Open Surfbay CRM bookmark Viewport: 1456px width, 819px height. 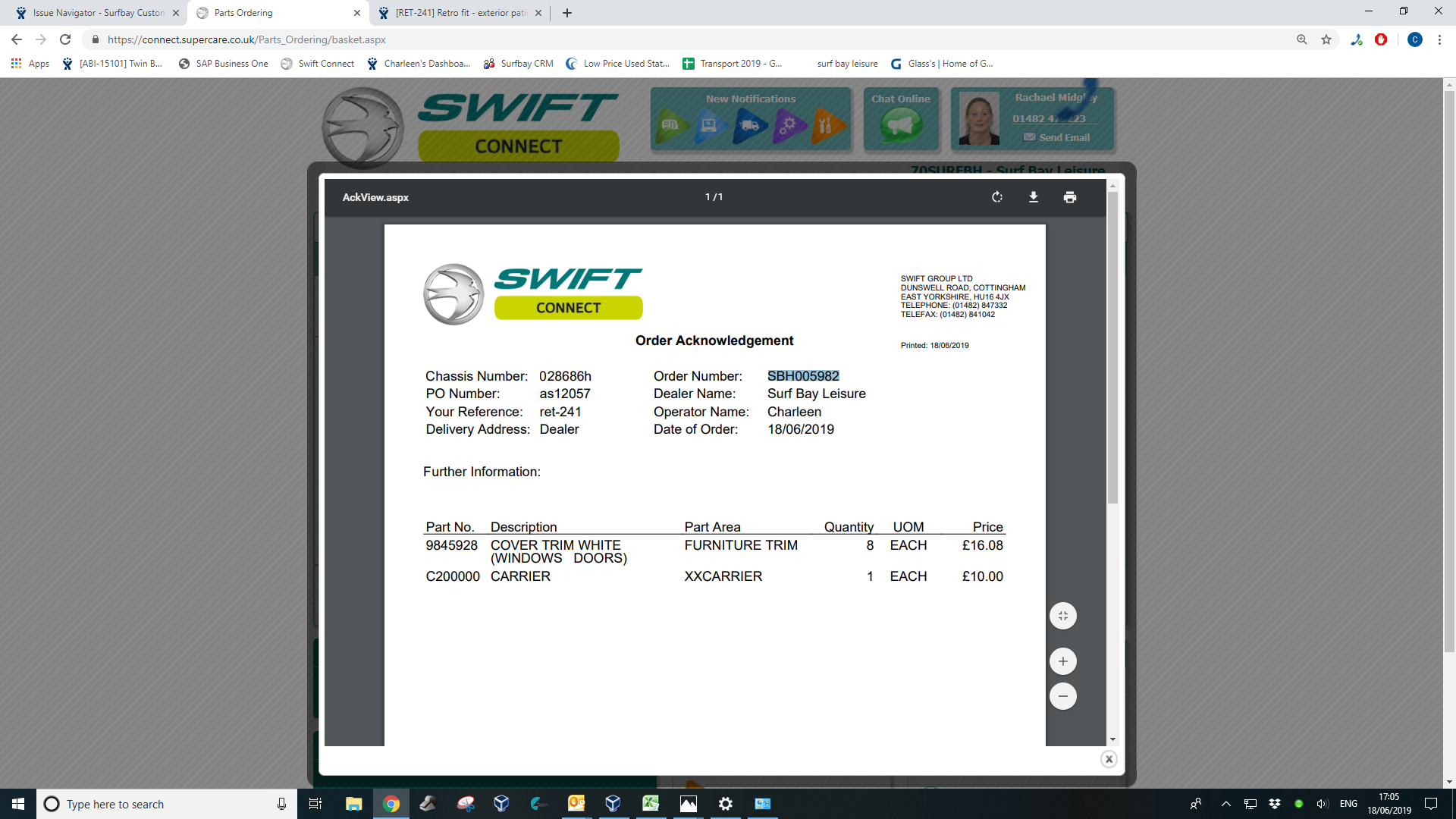(x=519, y=64)
